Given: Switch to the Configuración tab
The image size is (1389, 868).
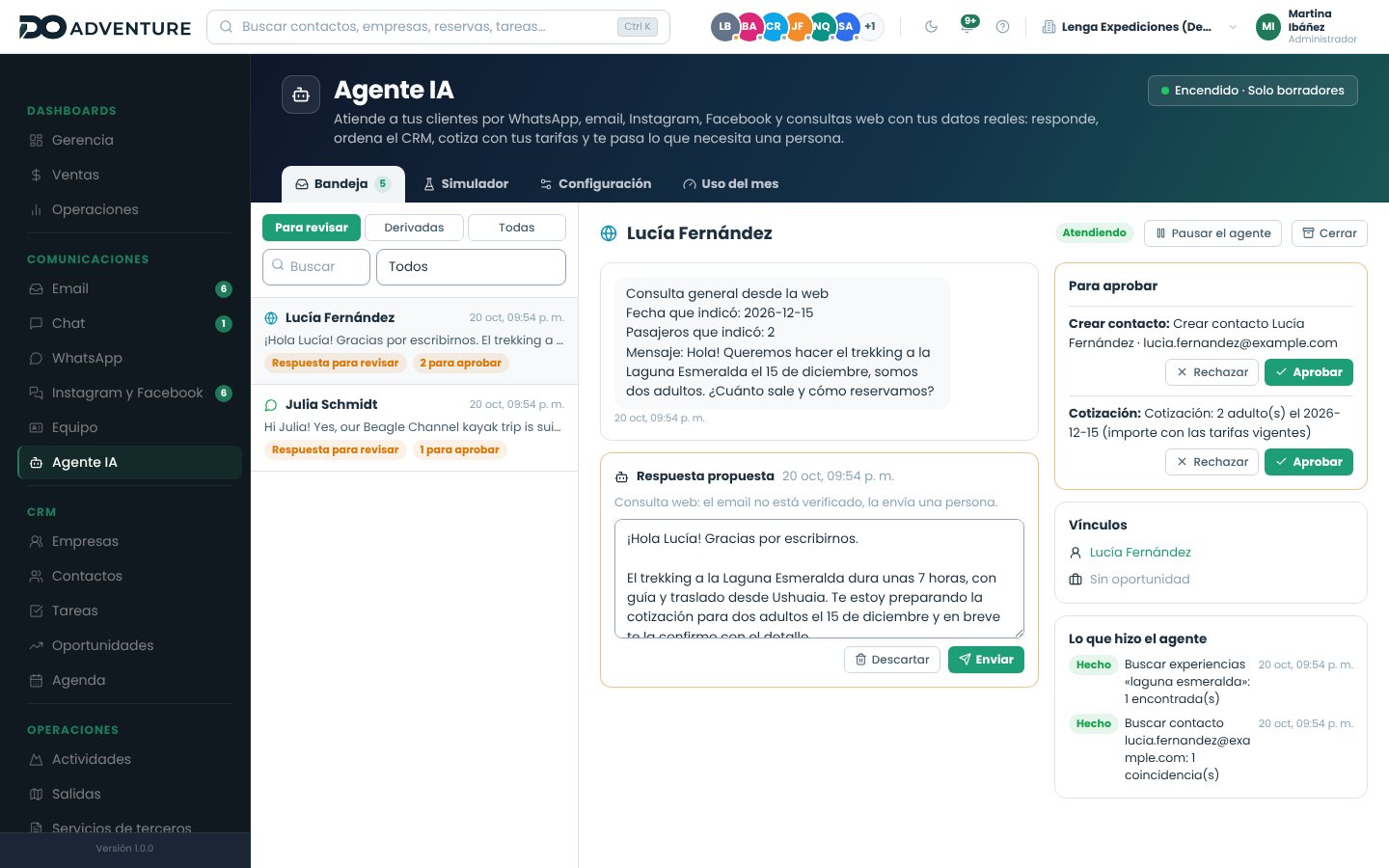Looking at the screenshot, I should 595,184.
